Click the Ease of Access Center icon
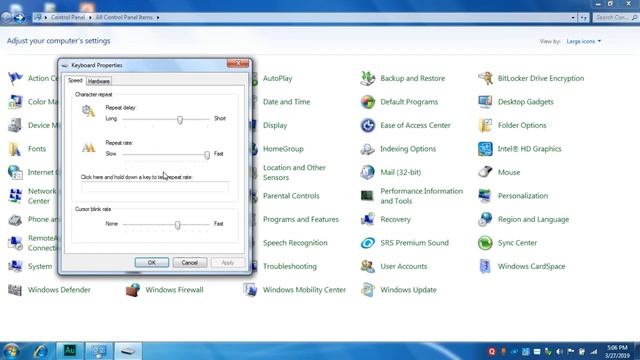The image size is (640, 360). coord(368,125)
